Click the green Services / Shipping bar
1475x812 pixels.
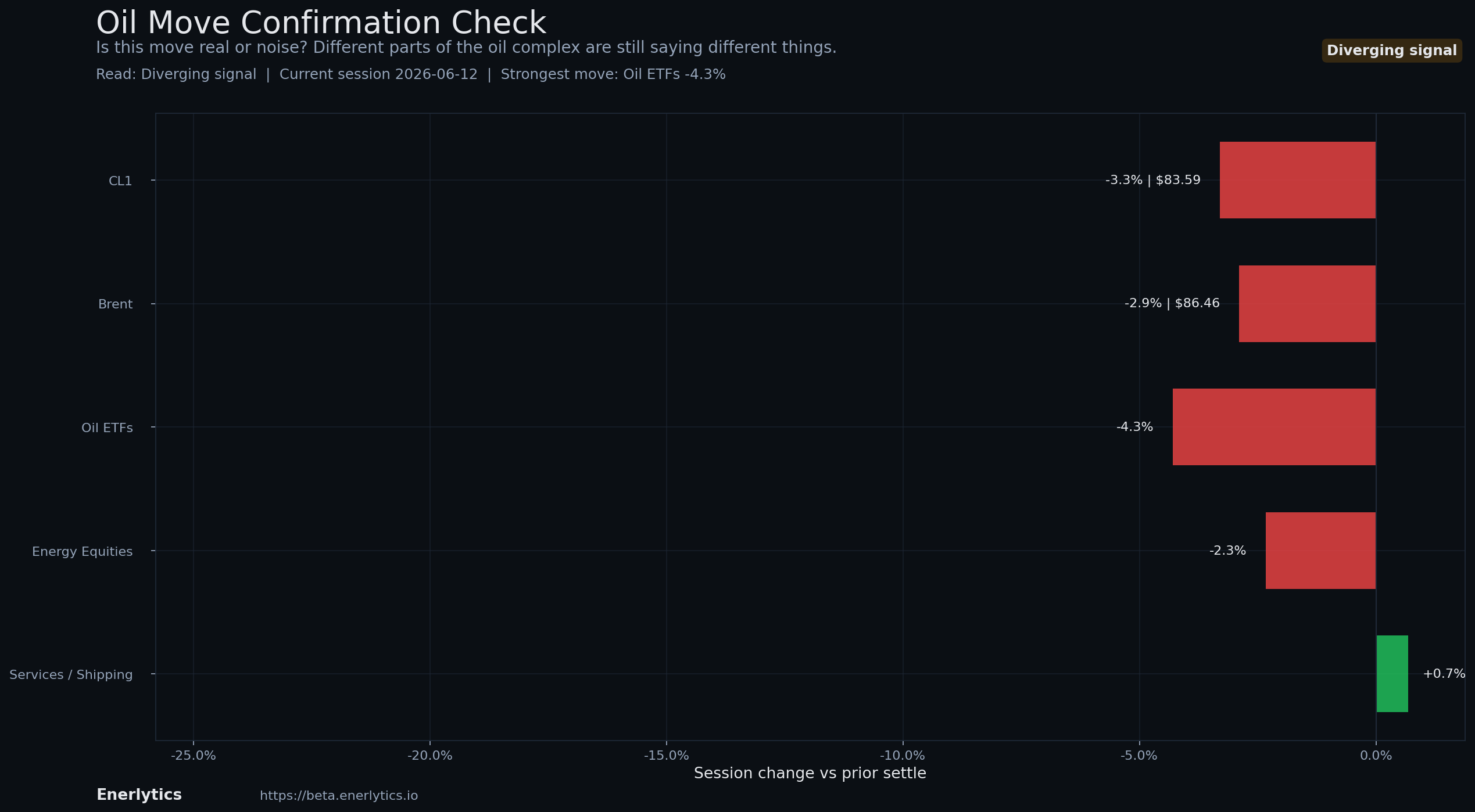[x=1392, y=674]
